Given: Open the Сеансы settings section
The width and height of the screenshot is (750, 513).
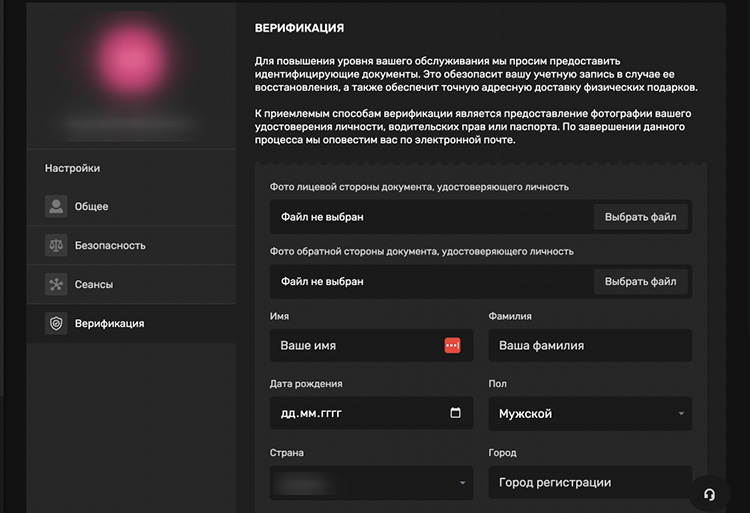Looking at the screenshot, I should [x=131, y=284].
